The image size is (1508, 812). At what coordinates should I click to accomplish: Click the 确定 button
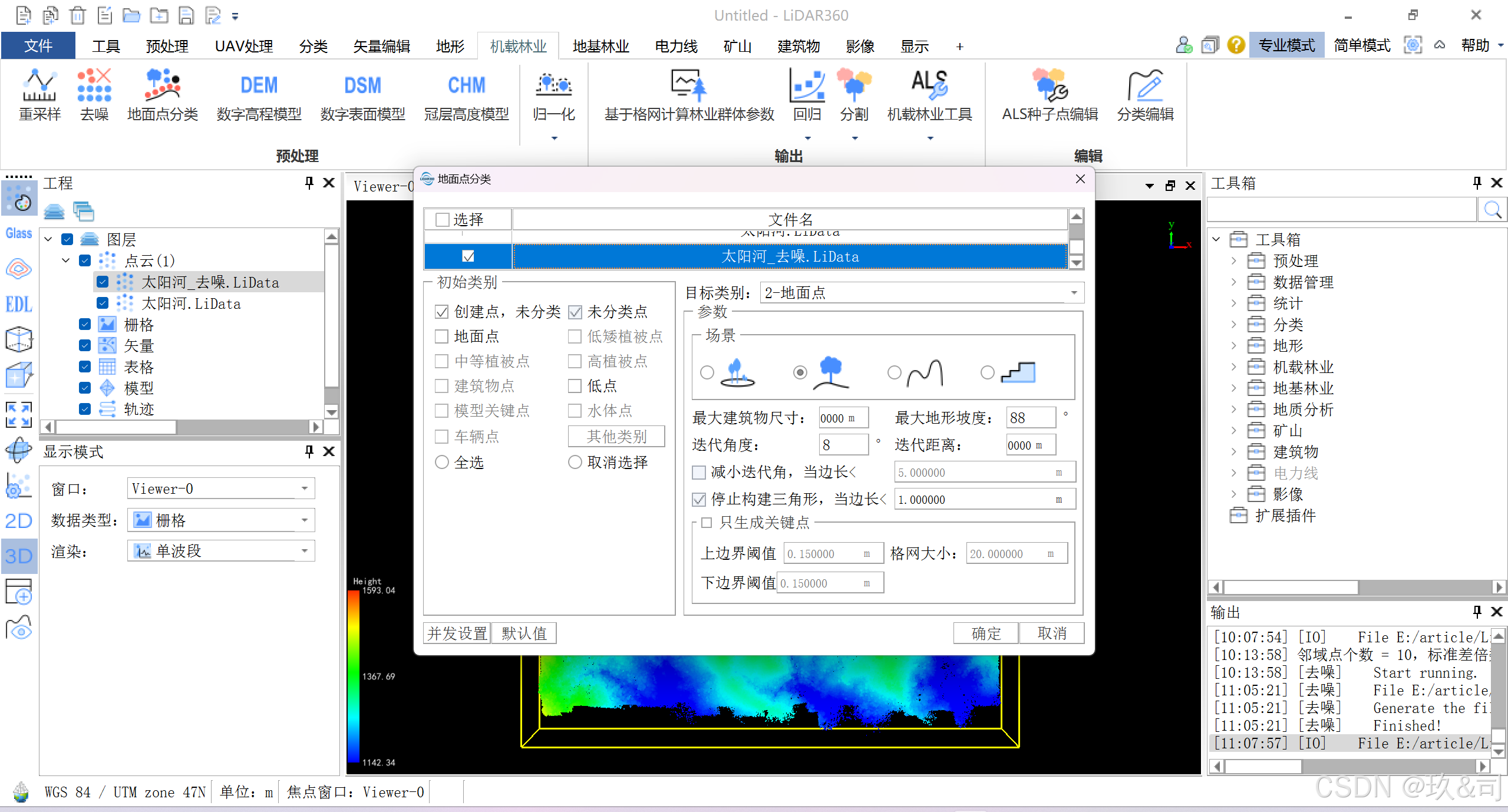tap(985, 633)
